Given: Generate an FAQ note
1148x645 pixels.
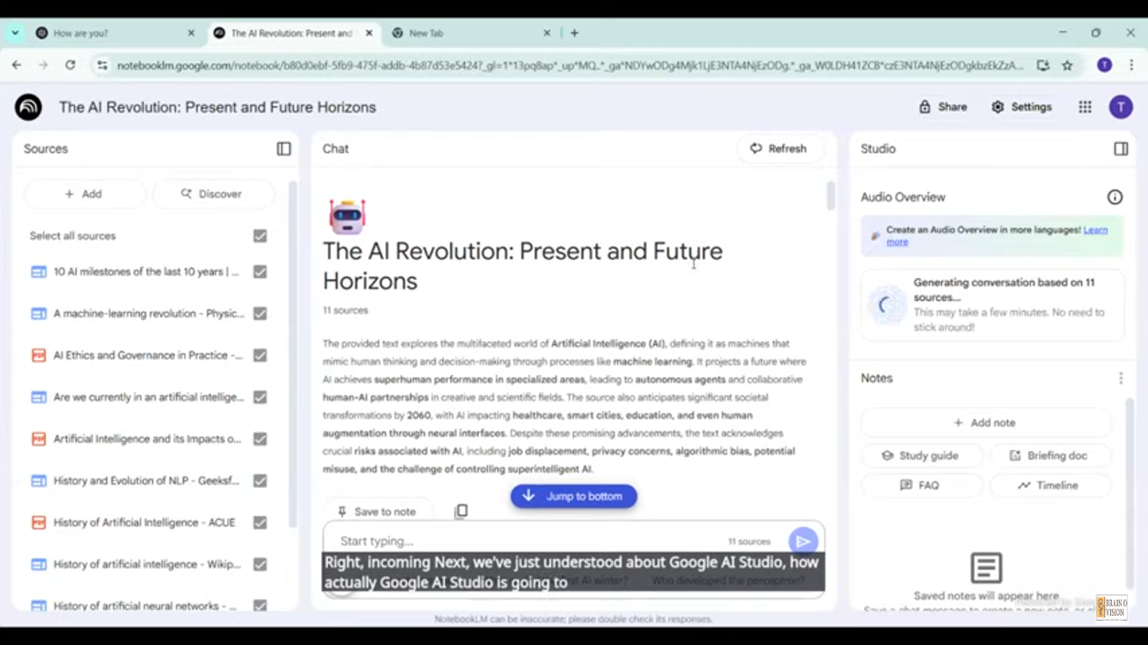Looking at the screenshot, I should [x=920, y=485].
